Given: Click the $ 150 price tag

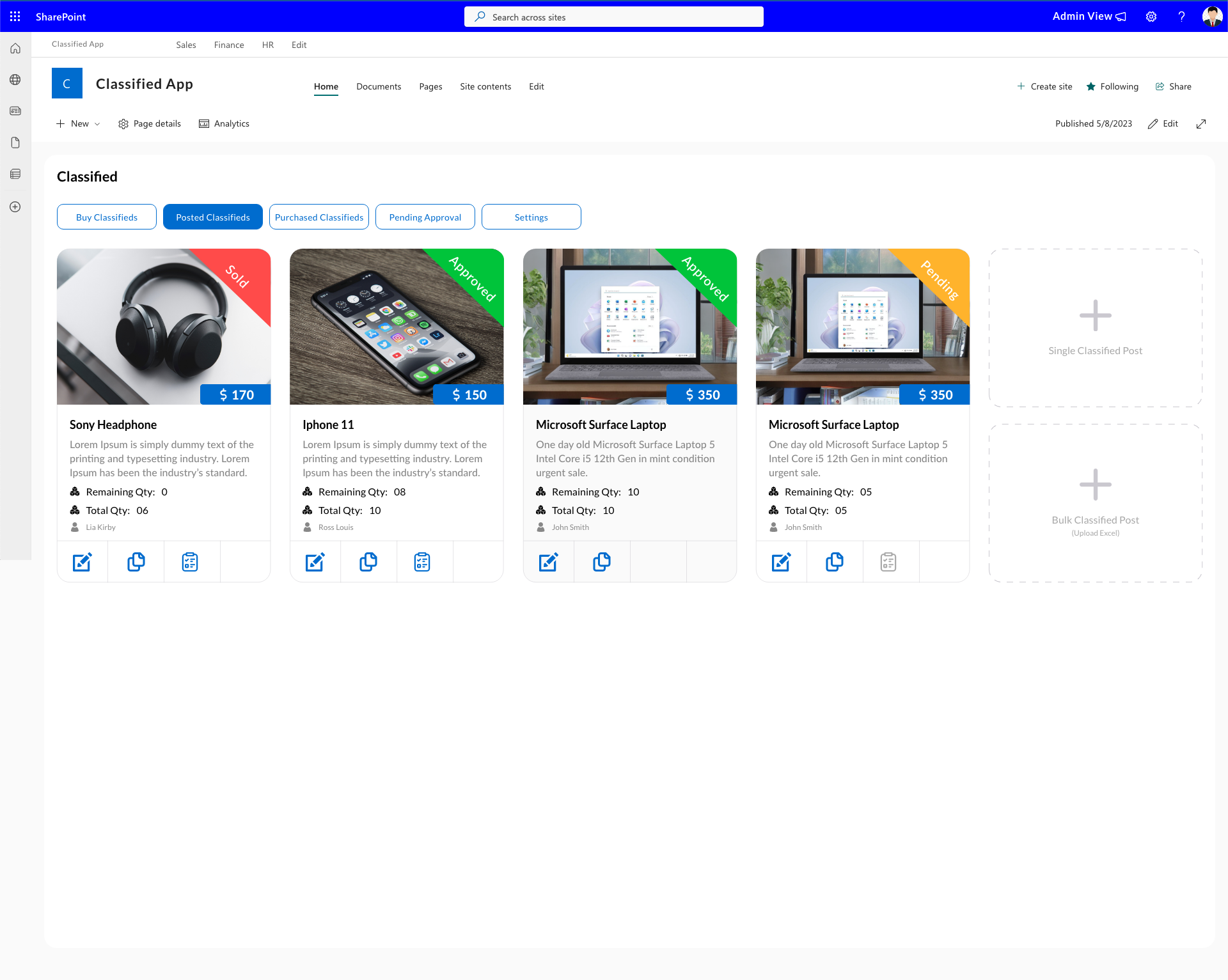Looking at the screenshot, I should (x=469, y=394).
